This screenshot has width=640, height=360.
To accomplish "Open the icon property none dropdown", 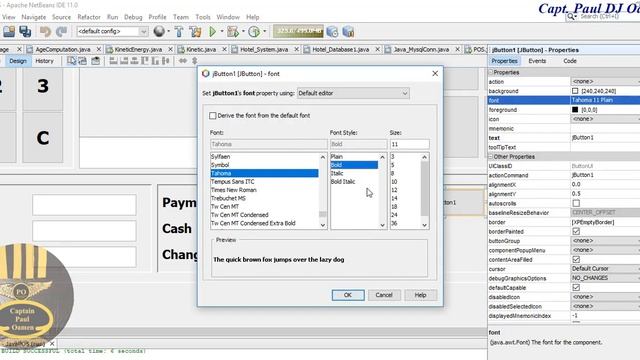I will 605,119.
